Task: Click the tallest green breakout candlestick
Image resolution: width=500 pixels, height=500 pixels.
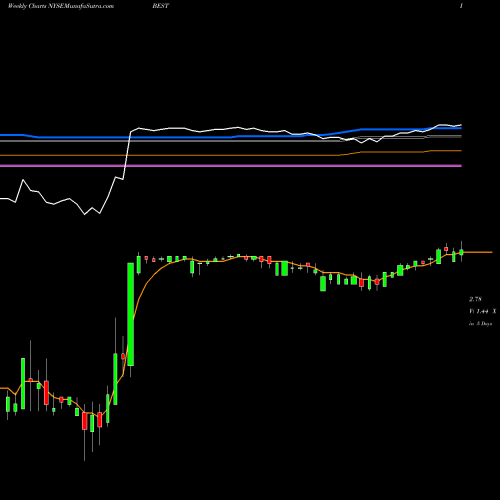Action: tap(131, 314)
